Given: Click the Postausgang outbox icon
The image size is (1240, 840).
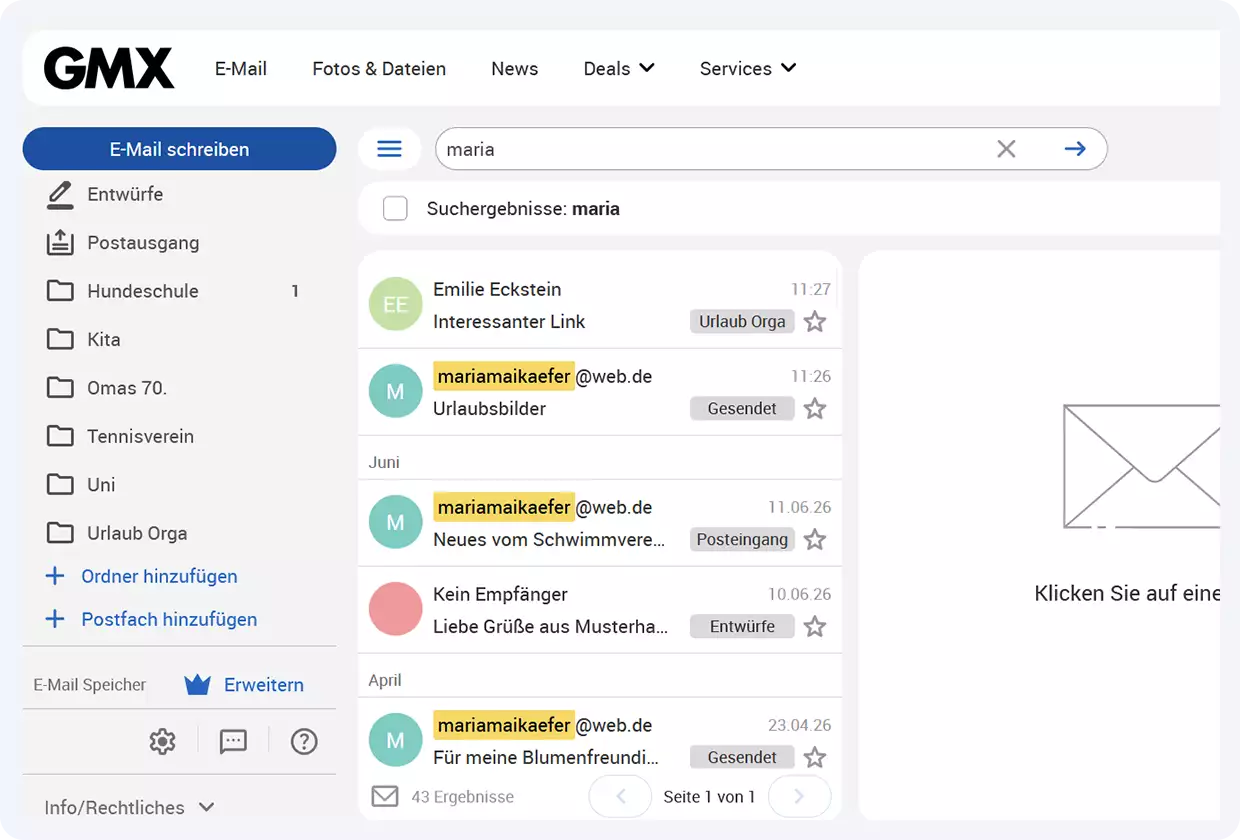Looking at the screenshot, I should (60, 242).
